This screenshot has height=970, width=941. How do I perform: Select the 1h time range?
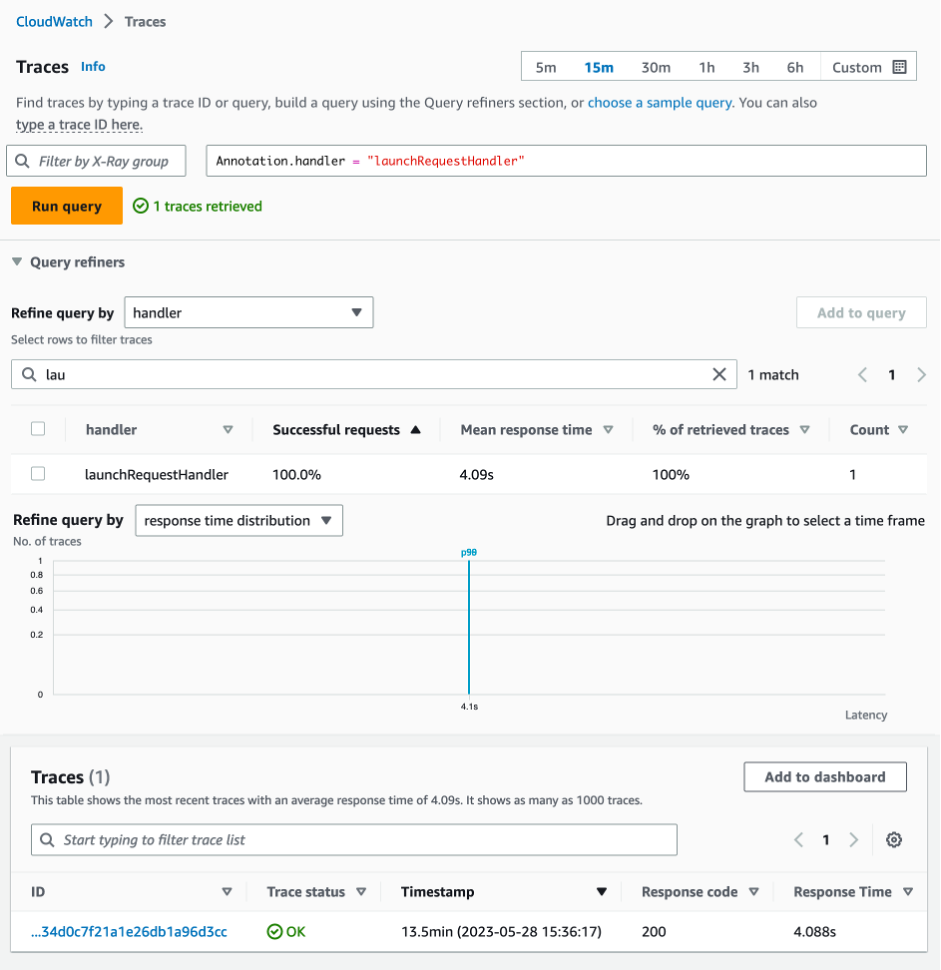(x=707, y=67)
